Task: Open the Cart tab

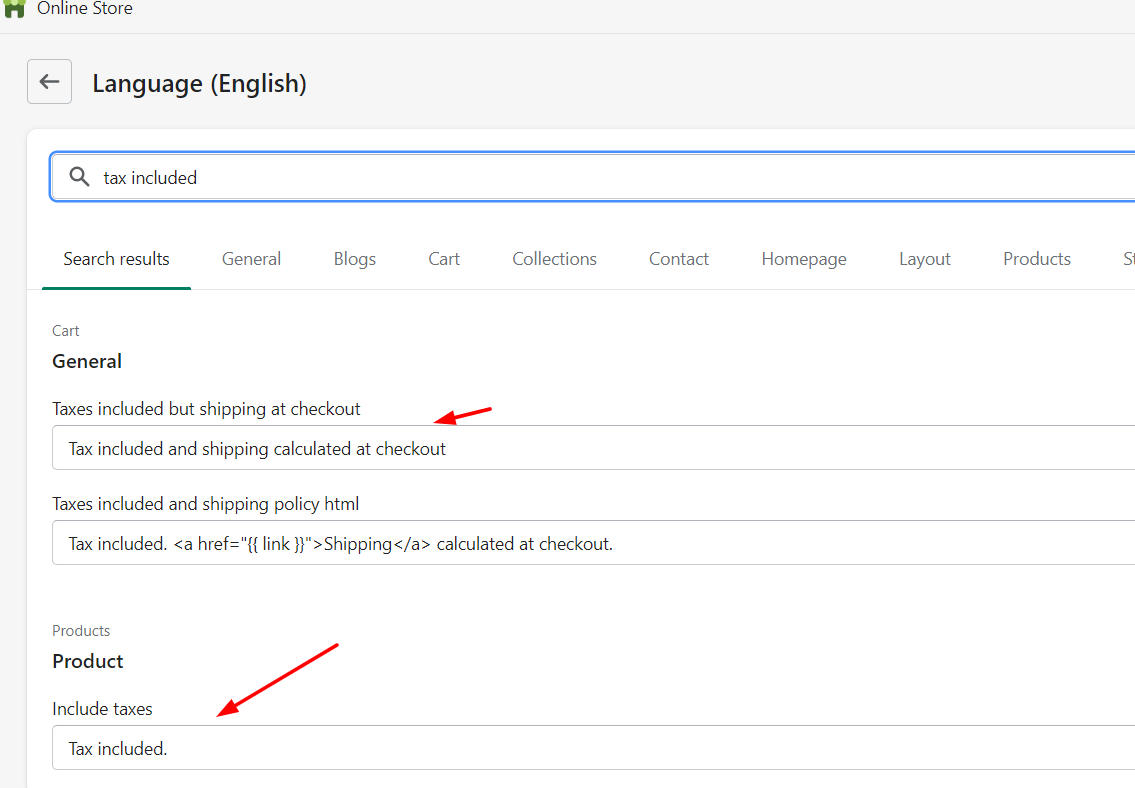Action: pyautogui.click(x=444, y=259)
